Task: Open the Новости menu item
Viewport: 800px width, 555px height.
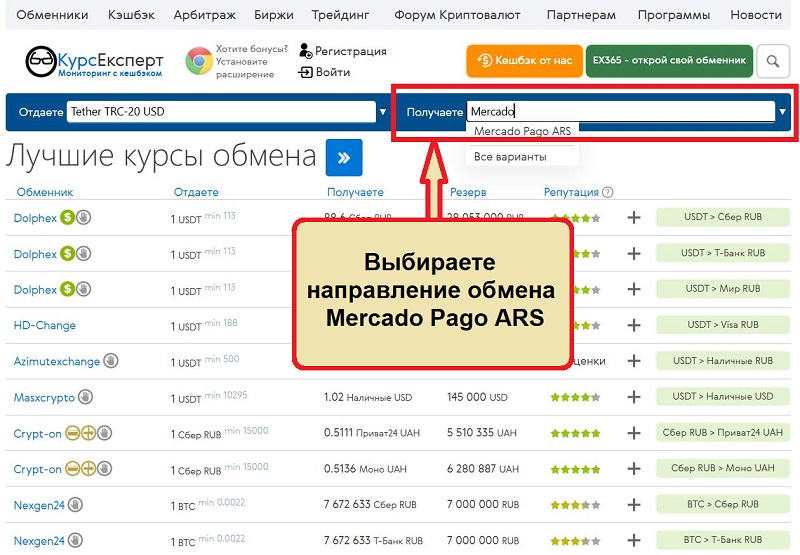Action: [x=756, y=15]
